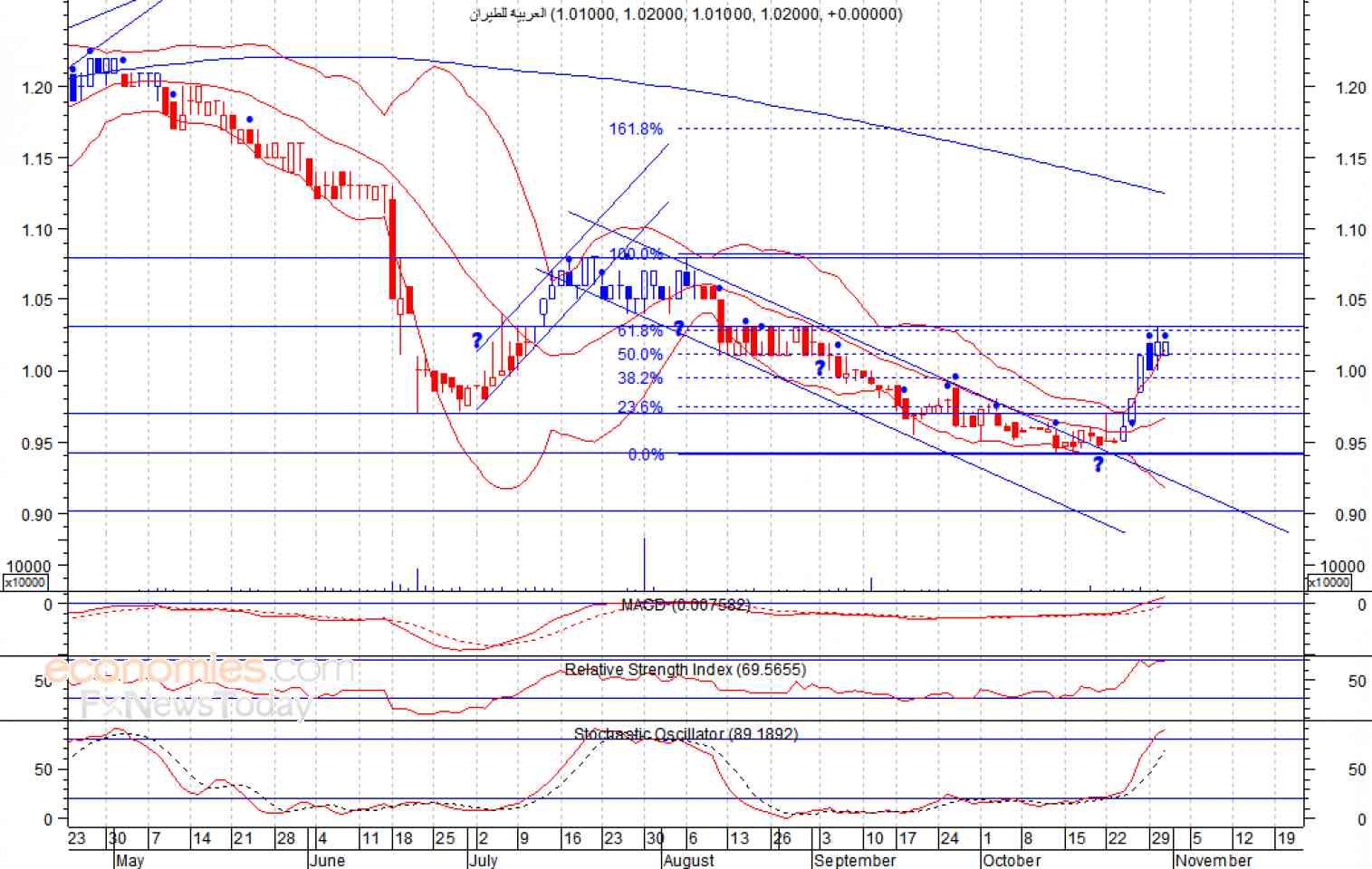Select date label 18 under June
Image resolution: width=1372 pixels, height=869 pixels.
(404, 838)
